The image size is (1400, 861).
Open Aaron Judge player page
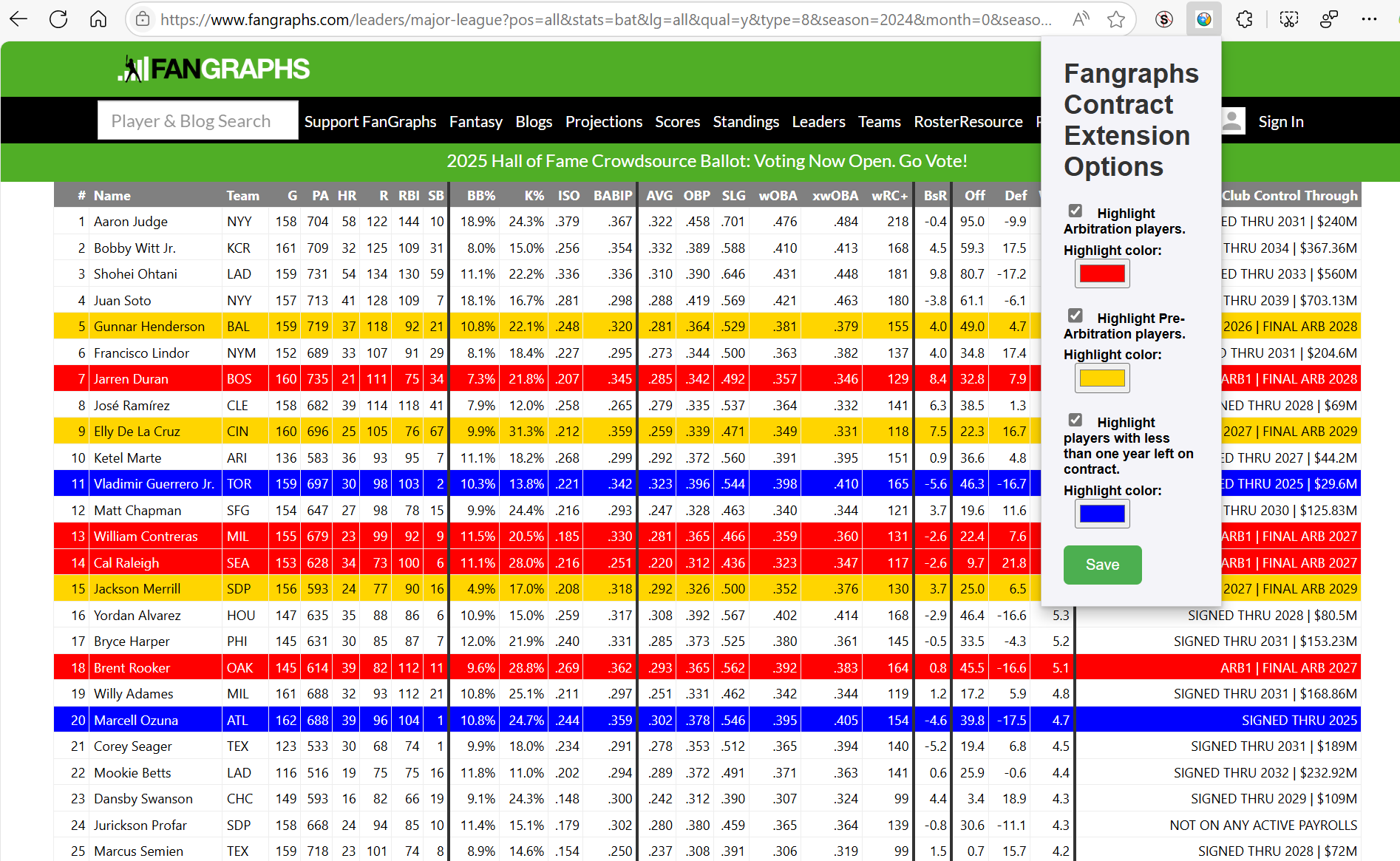pyautogui.click(x=131, y=221)
